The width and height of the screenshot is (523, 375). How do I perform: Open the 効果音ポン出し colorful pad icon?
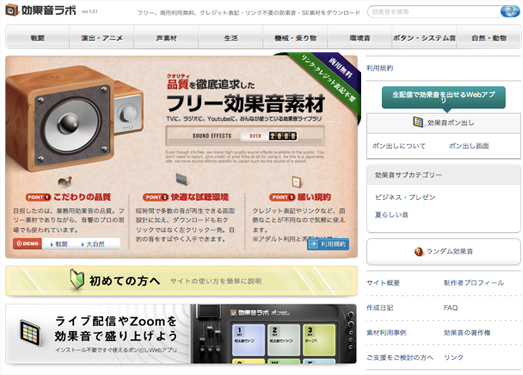pos(418,122)
